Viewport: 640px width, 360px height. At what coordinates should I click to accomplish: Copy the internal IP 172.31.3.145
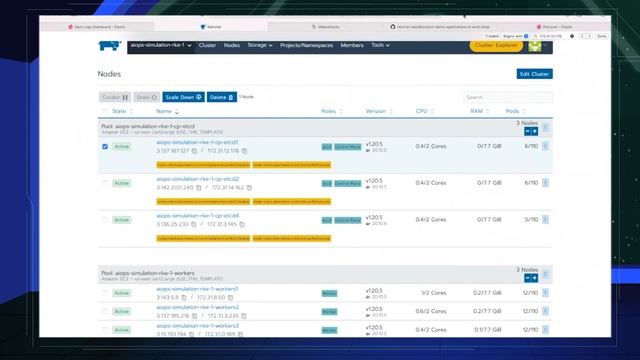point(242,224)
